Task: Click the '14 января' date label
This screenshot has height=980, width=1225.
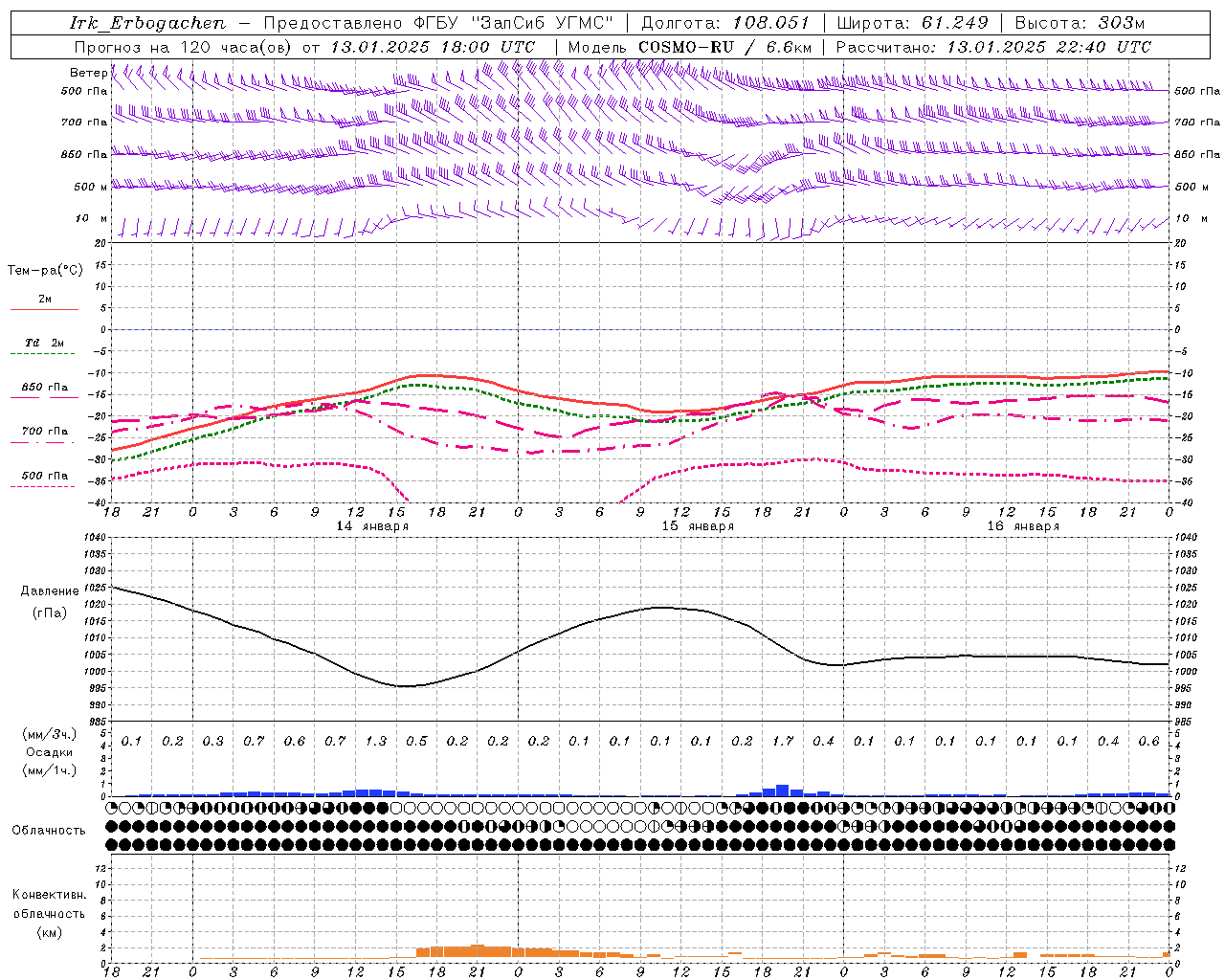Action: point(372,526)
